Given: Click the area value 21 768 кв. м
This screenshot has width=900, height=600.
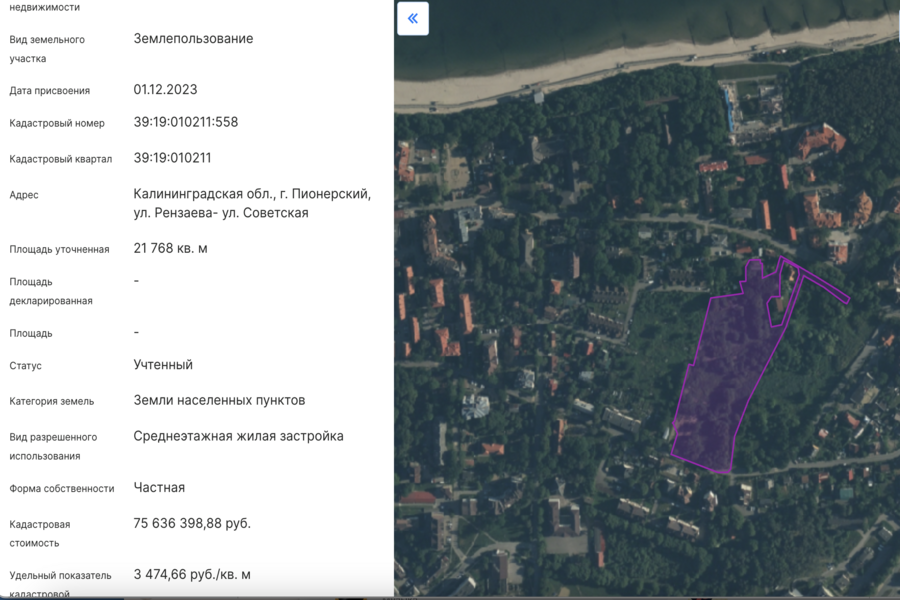Looking at the screenshot, I should [170, 248].
